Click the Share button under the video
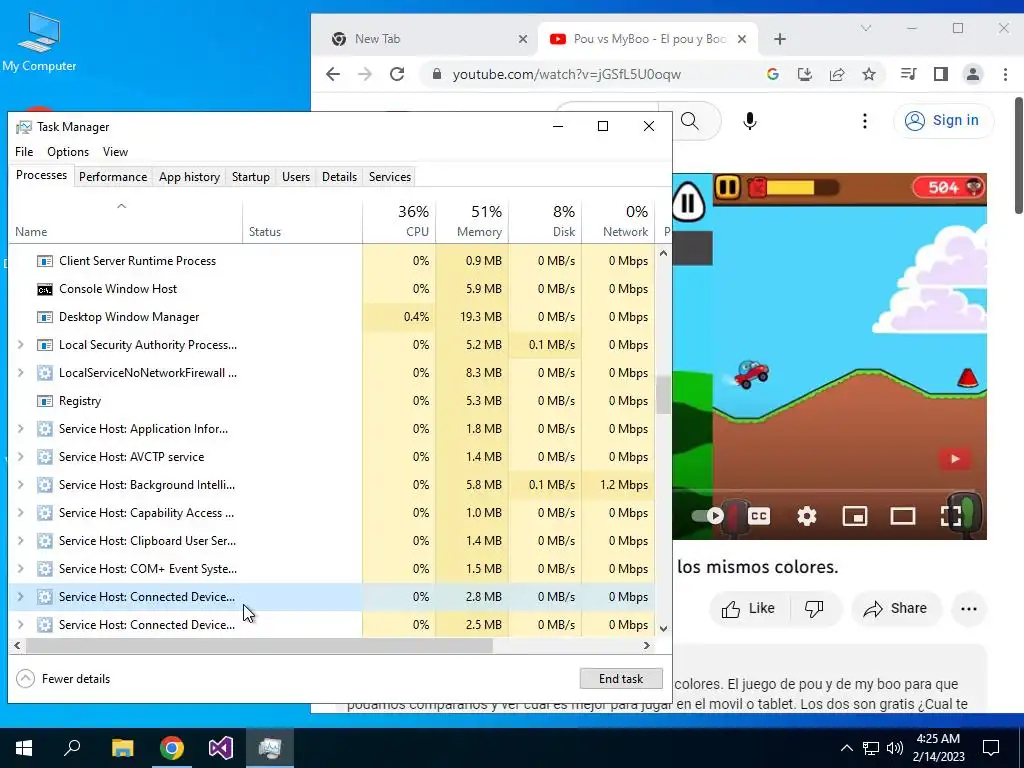This screenshot has width=1024, height=768. click(x=896, y=609)
